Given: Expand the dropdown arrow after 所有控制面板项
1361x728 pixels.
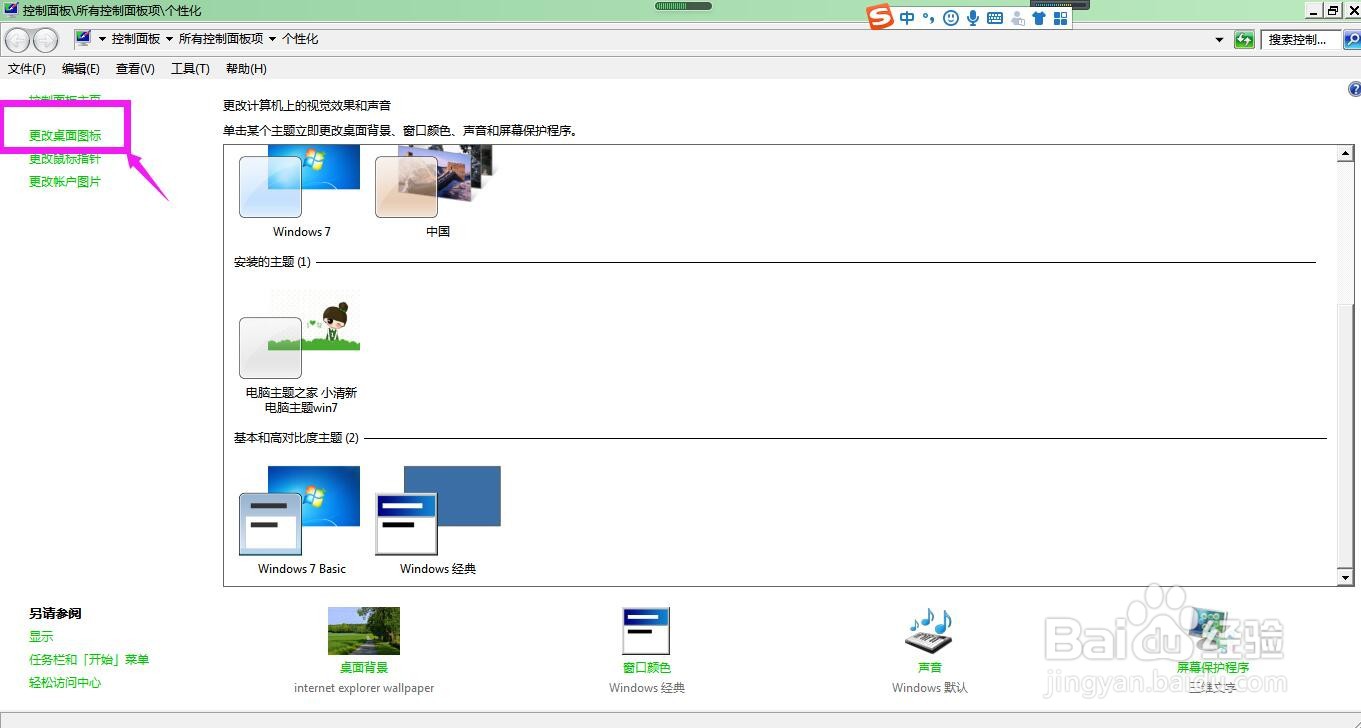Looking at the screenshot, I should coord(272,39).
